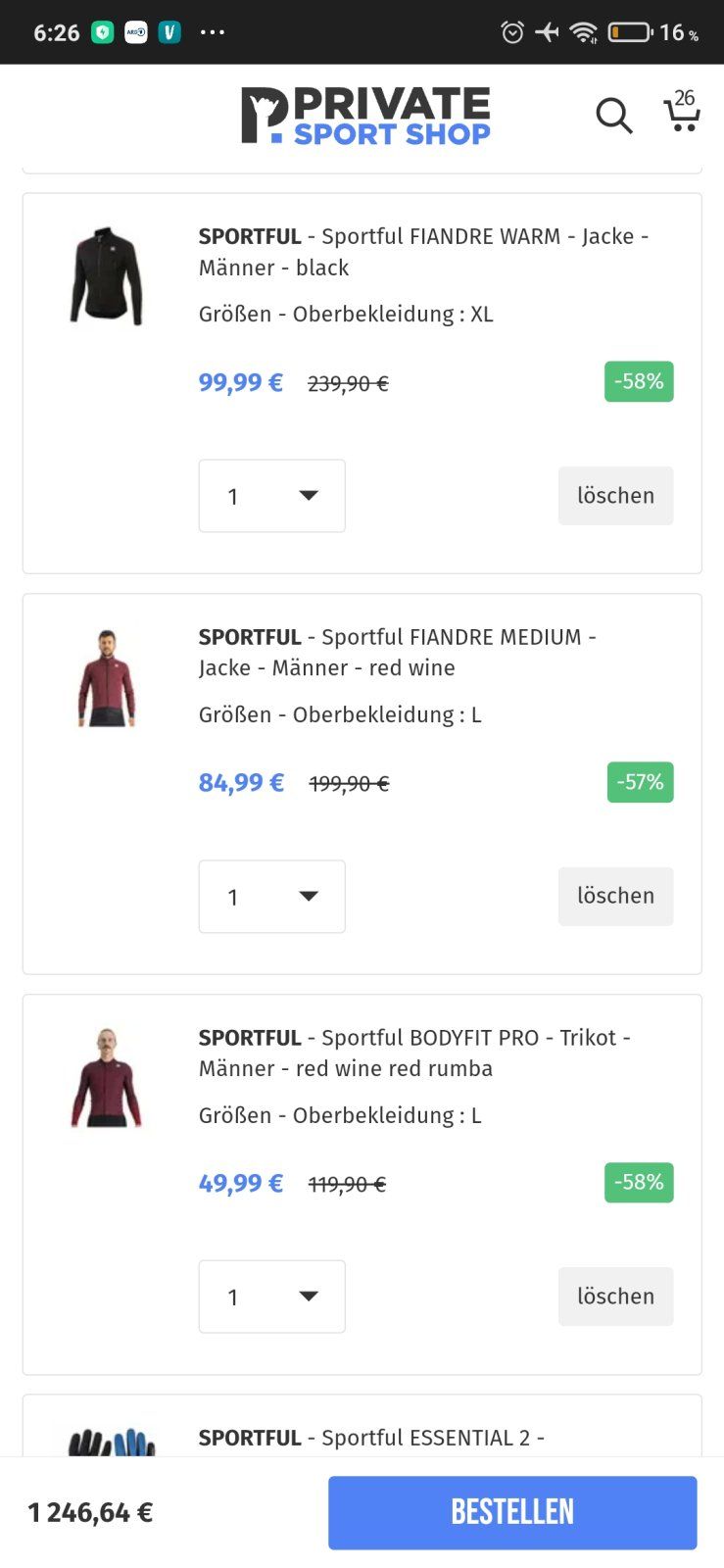This screenshot has height=1568, width=724.
Task: Tap the Private Sport Shop logo
Action: coord(365,116)
